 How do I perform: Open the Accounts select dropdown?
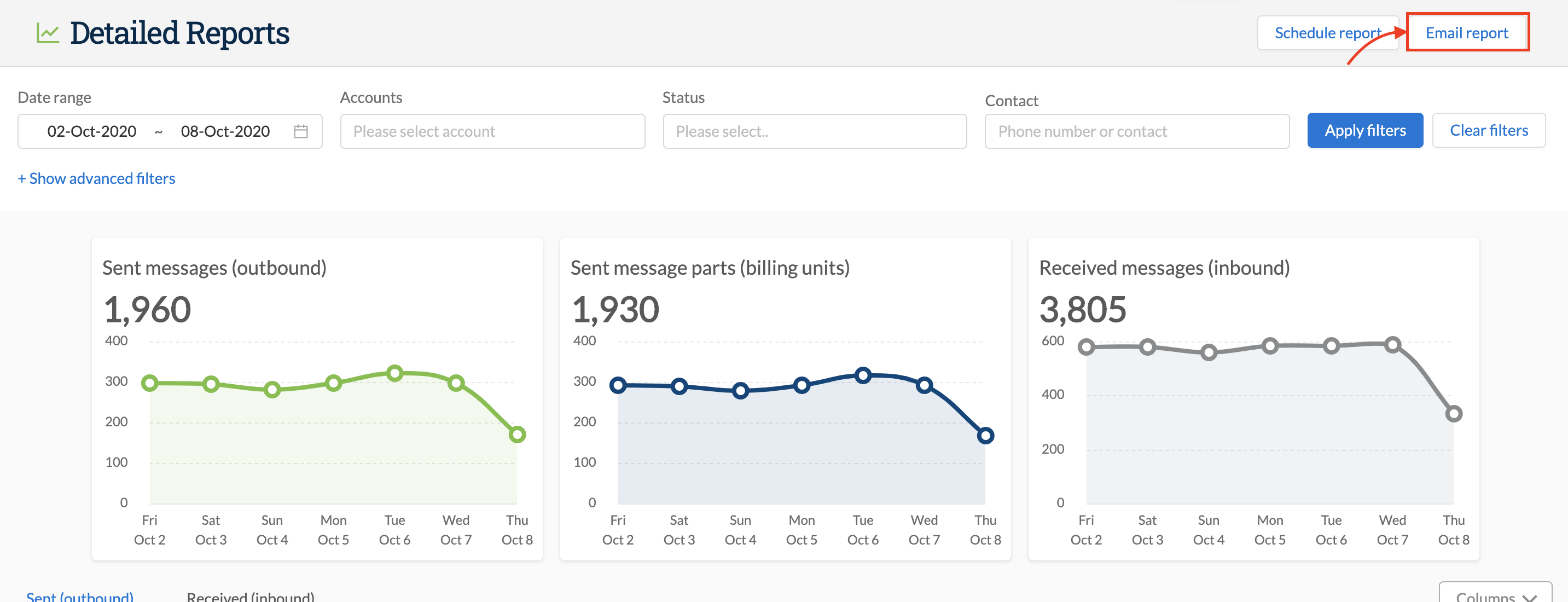tap(492, 131)
